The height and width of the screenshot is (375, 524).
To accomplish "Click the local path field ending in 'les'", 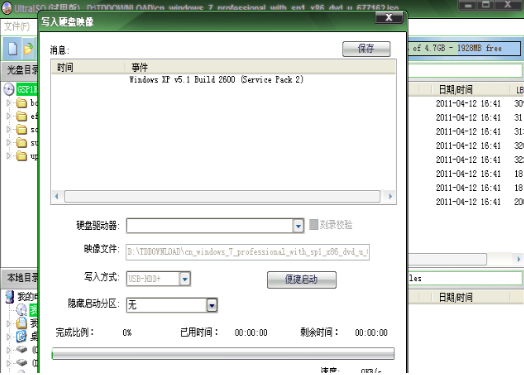I will tap(465, 278).
